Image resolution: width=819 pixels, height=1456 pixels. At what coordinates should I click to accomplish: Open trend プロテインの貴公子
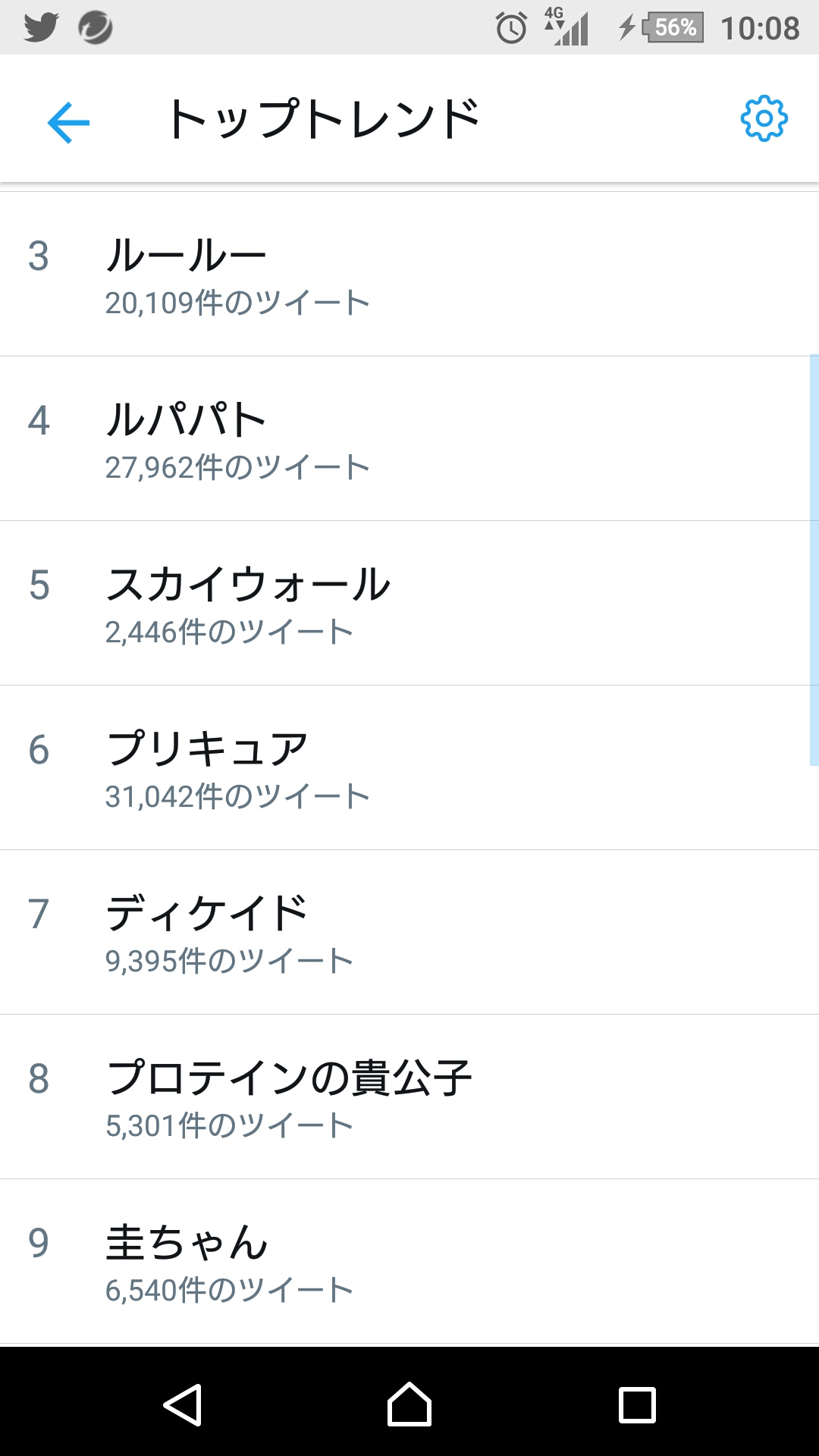click(409, 1097)
